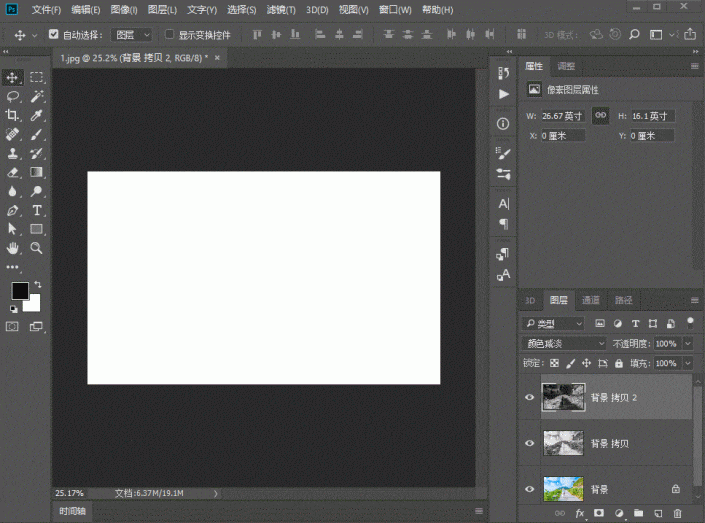Viewport: 705px width, 523px height.
Task: Delete the selected layer
Action: click(x=678, y=513)
